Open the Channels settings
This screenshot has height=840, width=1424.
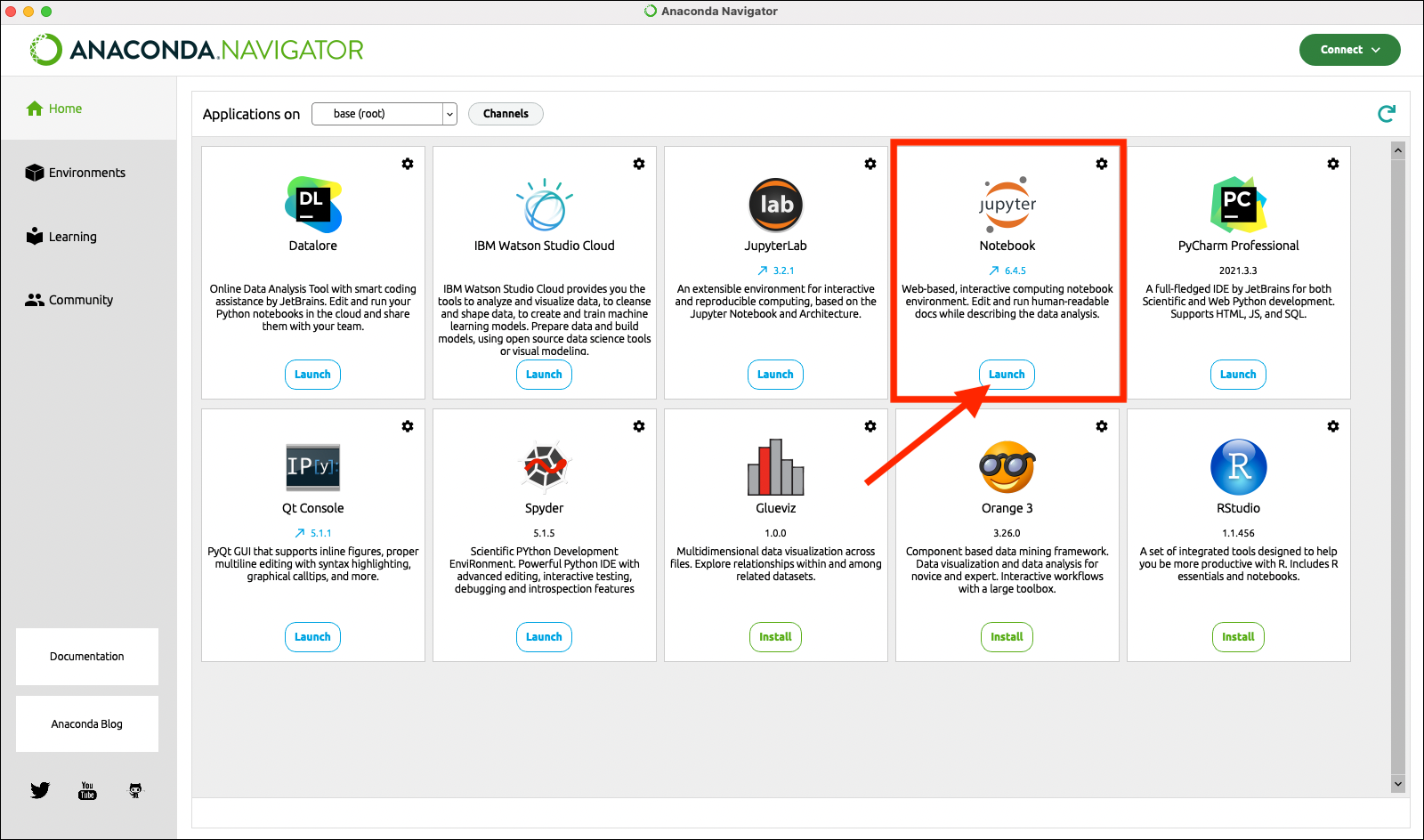pos(506,114)
